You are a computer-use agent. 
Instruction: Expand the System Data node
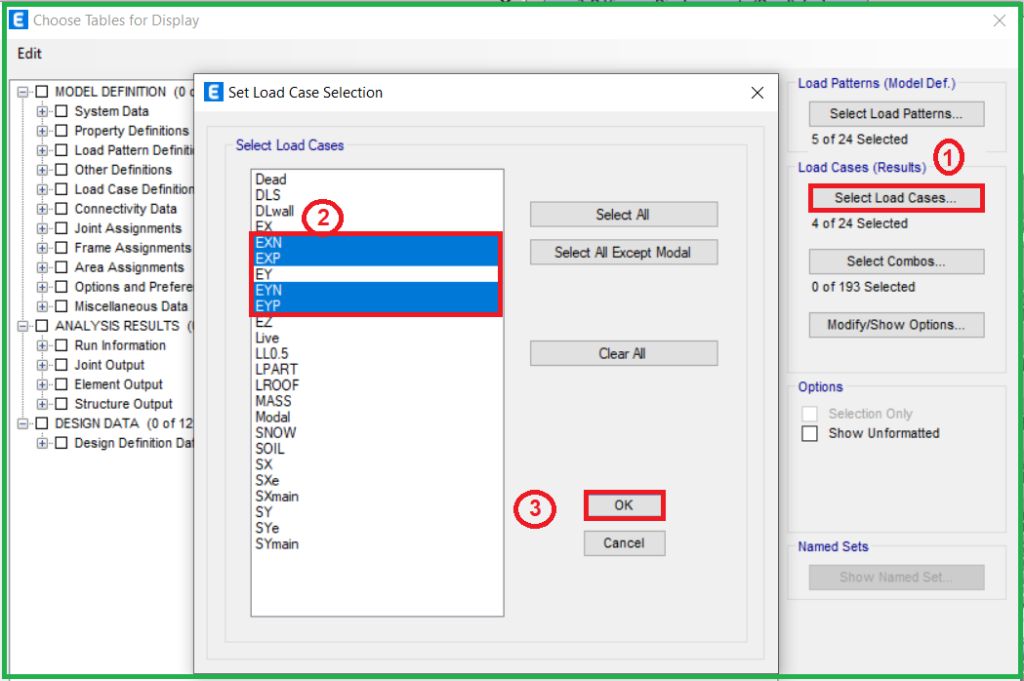pos(42,112)
